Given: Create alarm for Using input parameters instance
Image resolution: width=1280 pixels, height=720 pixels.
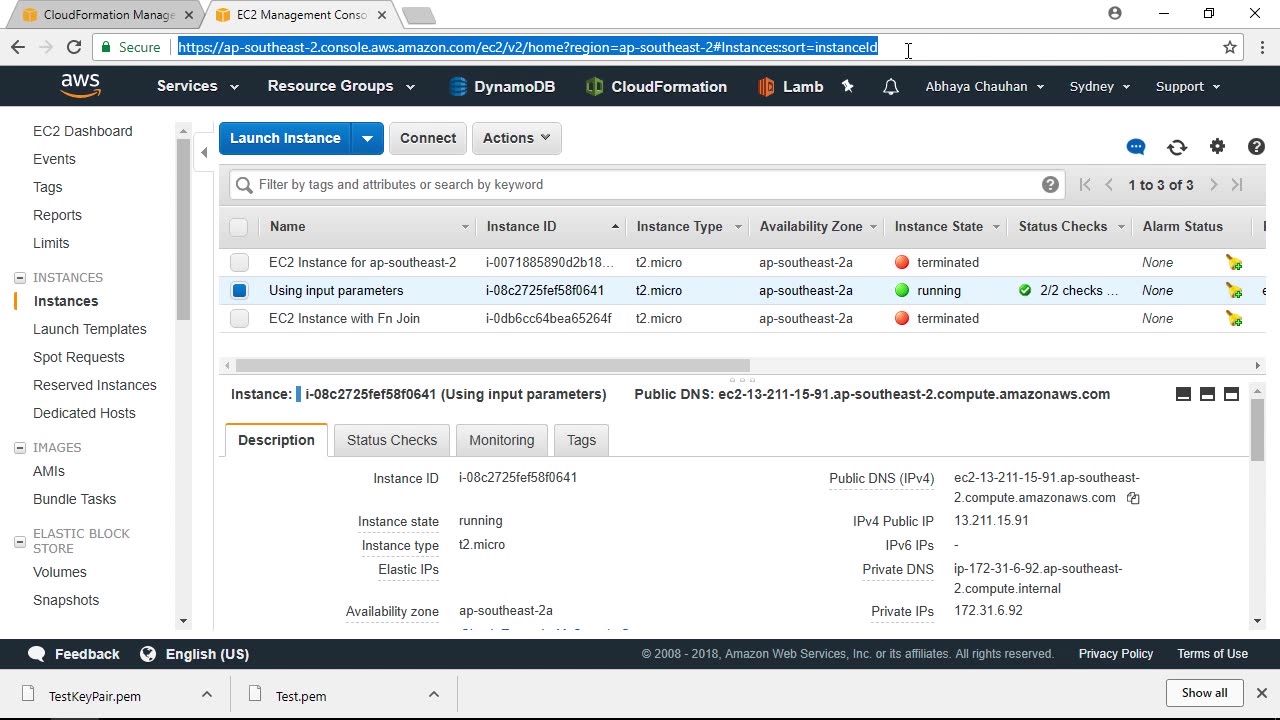Looking at the screenshot, I should click(1234, 291).
